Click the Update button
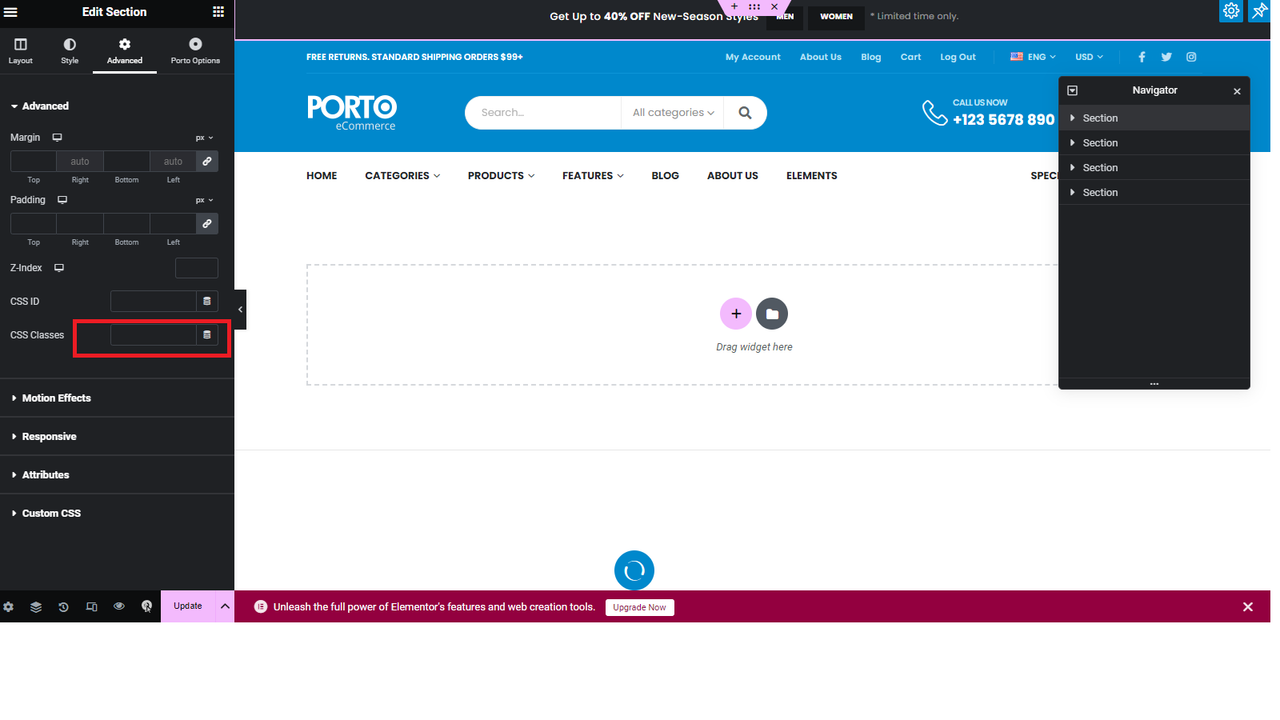The width and height of the screenshot is (1280, 720). pos(188,606)
